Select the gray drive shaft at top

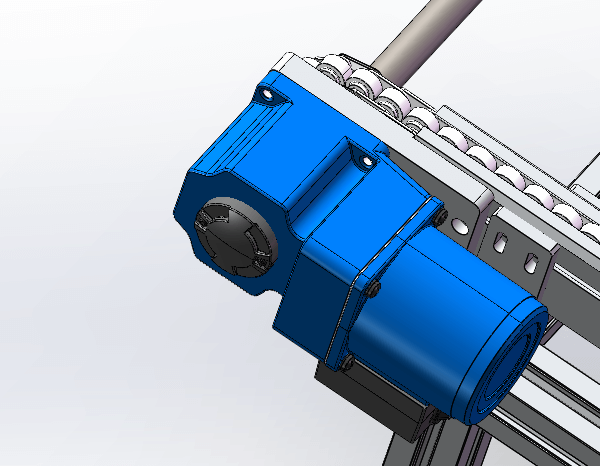click(420, 42)
